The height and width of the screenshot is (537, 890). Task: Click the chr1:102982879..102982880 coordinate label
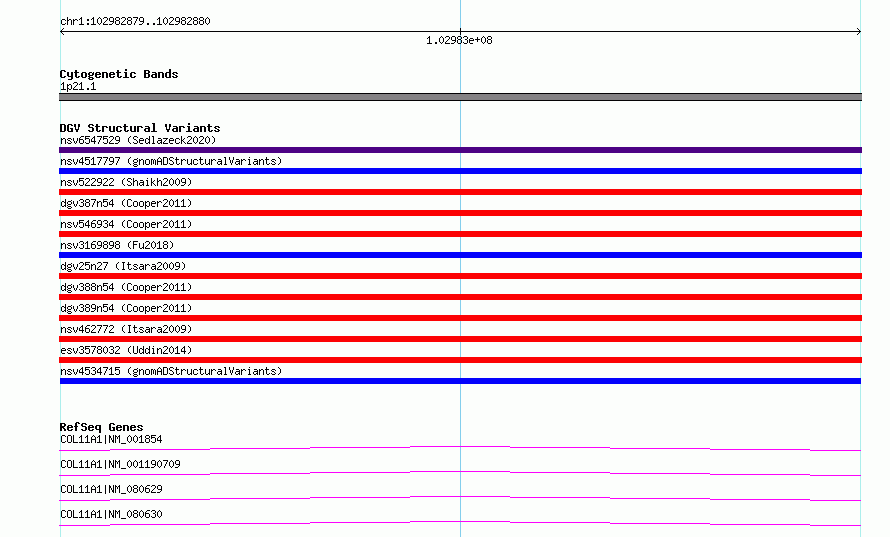pos(135,21)
